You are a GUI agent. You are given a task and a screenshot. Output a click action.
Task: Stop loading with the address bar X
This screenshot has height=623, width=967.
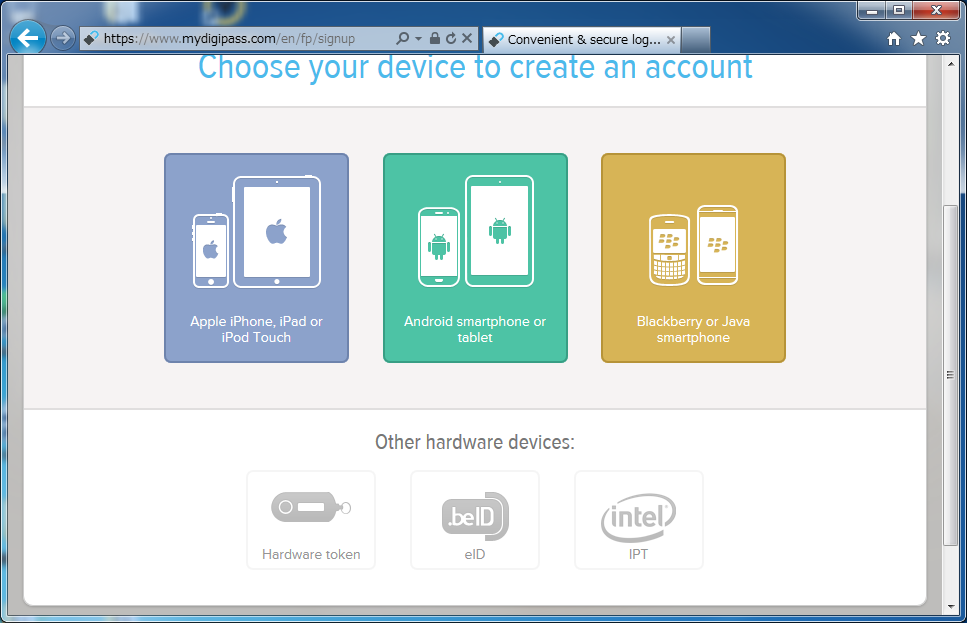(x=467, y=38)
